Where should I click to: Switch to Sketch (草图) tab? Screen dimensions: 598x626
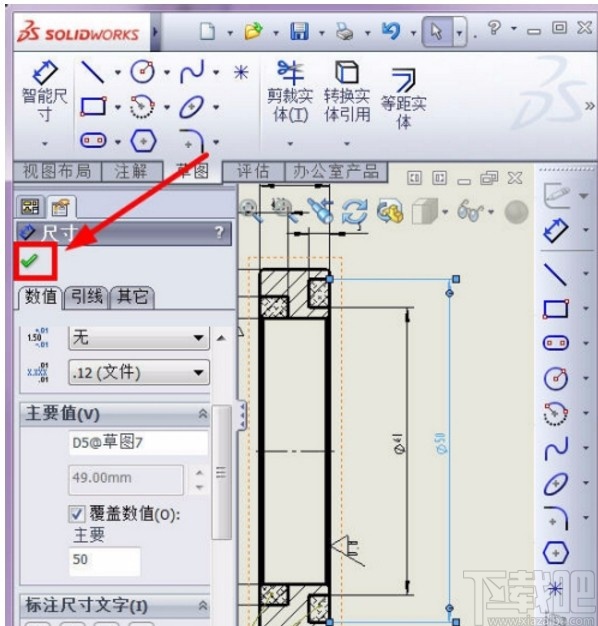192,172
